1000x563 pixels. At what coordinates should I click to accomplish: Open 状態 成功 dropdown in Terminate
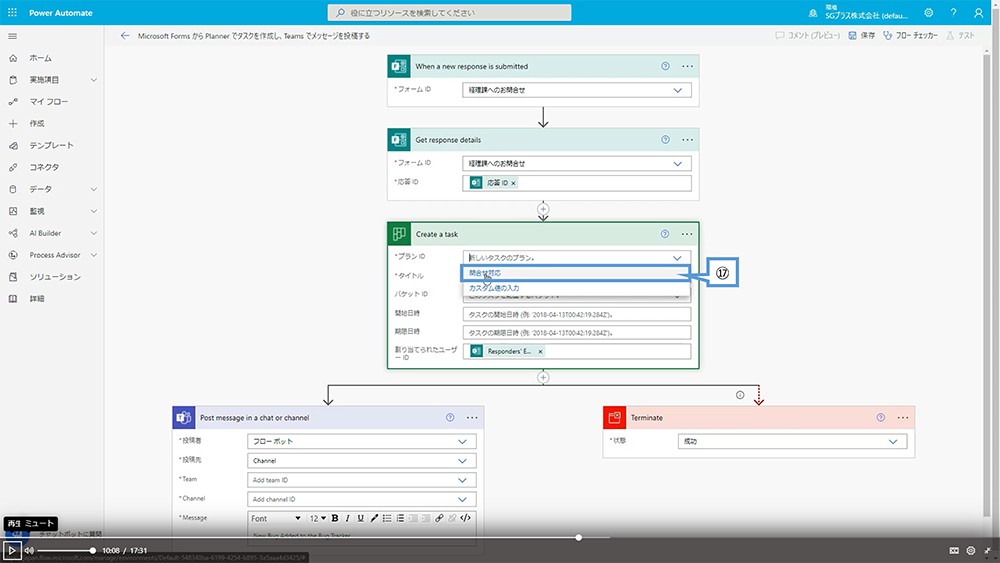tap(792, 441)
